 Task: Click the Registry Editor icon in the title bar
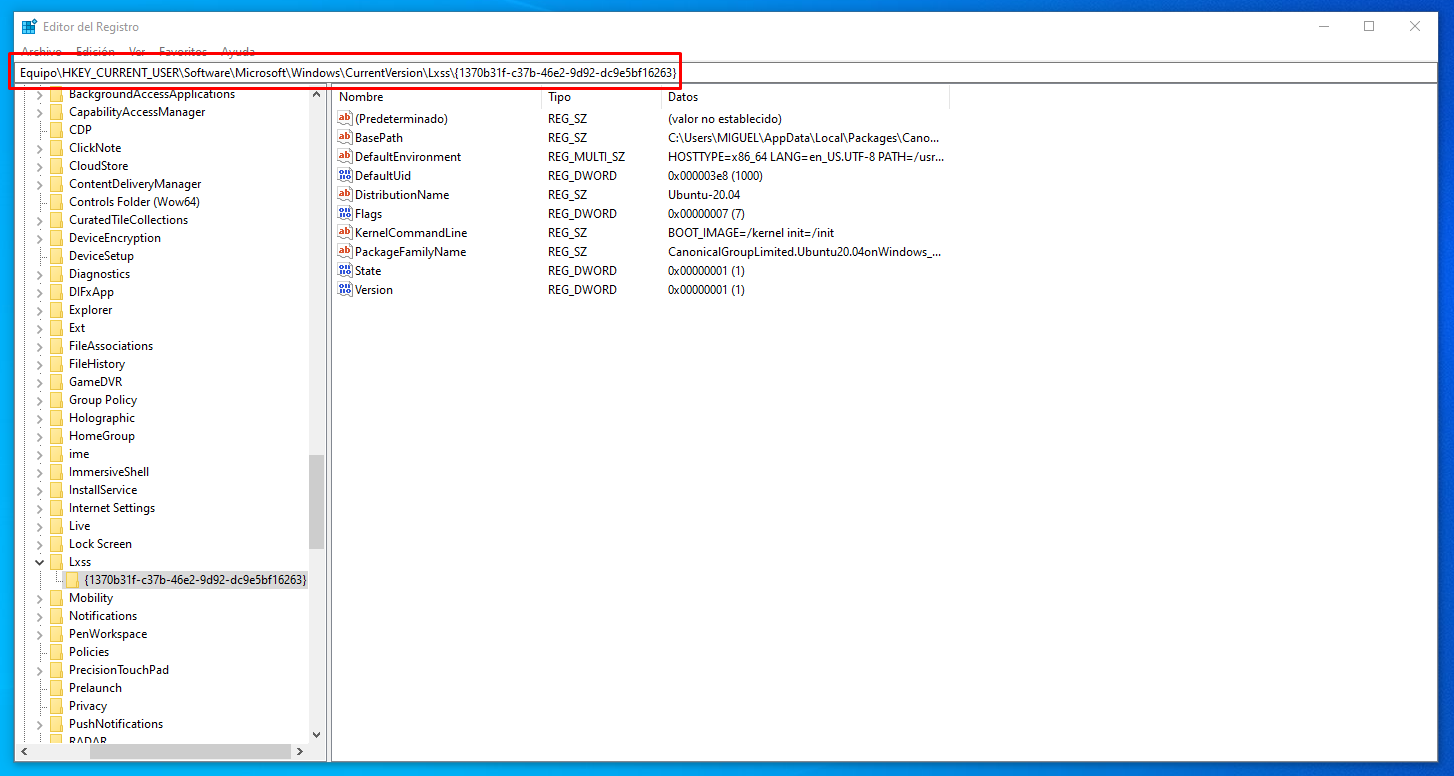tap(29, 27)
